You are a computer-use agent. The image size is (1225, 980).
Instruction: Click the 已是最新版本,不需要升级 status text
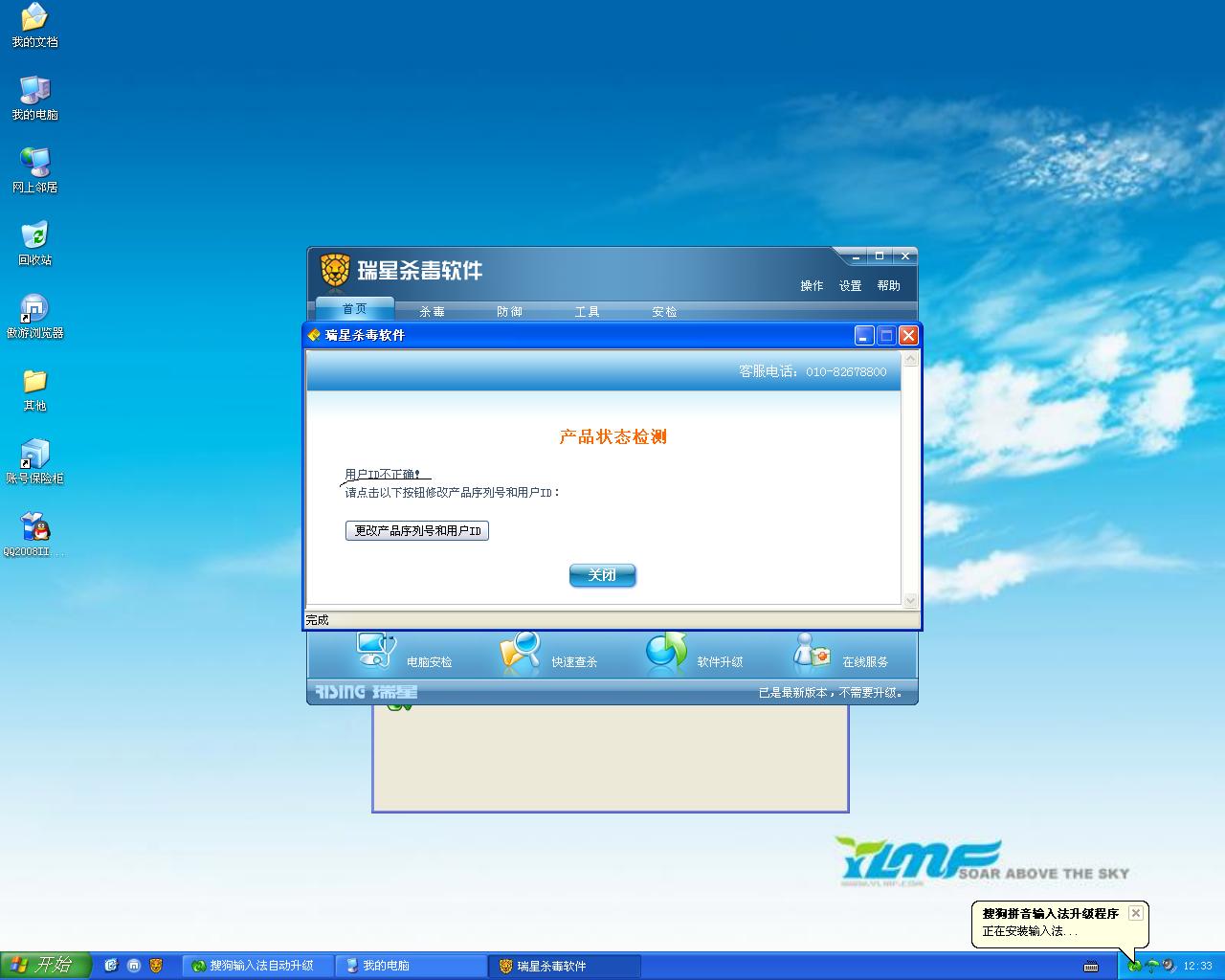pyautogui.click(x=831, y=692)
